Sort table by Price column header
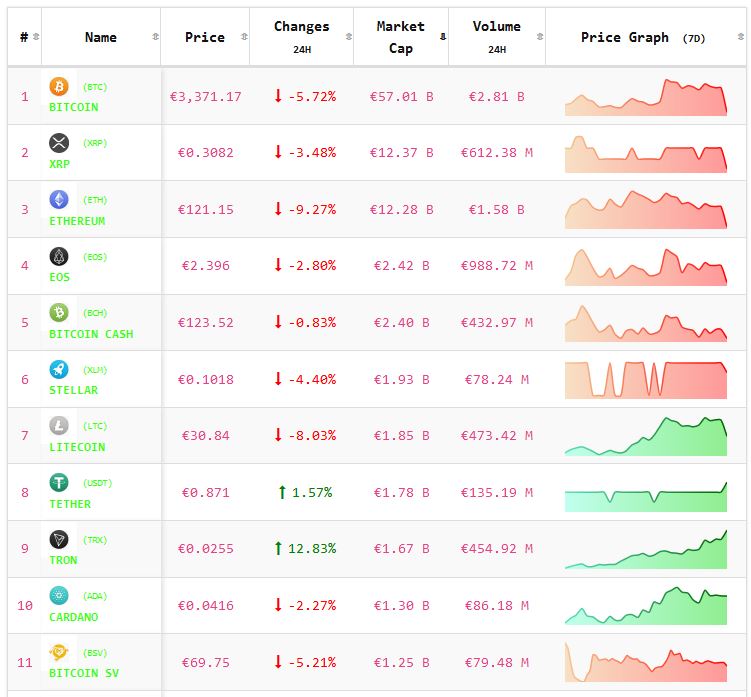This screenshot has width=751, height=697. pos(205,37)
